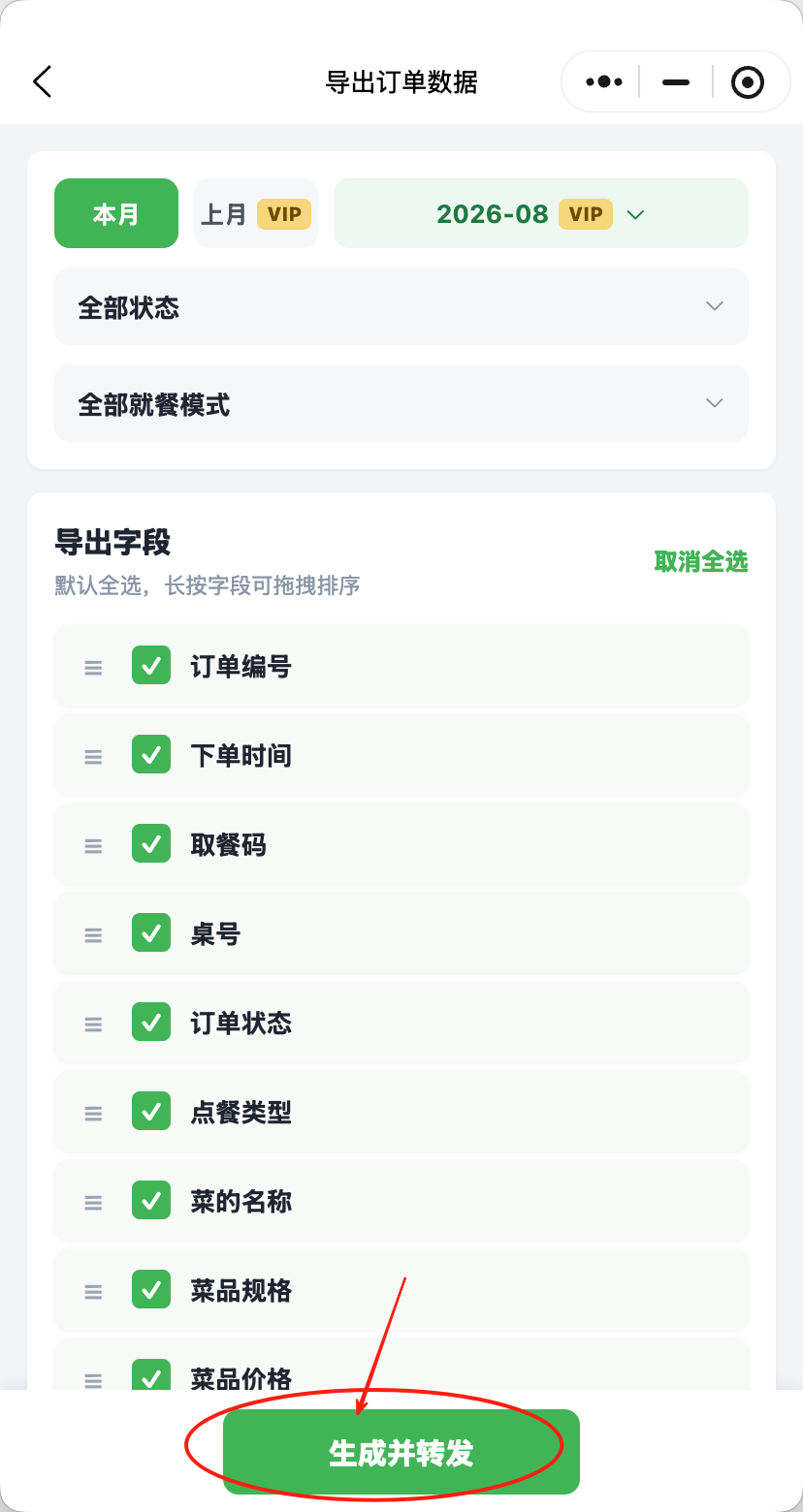Click the 取消全选 link
The height and width of the screenshot is (1512, 803).
pos(701,561)
